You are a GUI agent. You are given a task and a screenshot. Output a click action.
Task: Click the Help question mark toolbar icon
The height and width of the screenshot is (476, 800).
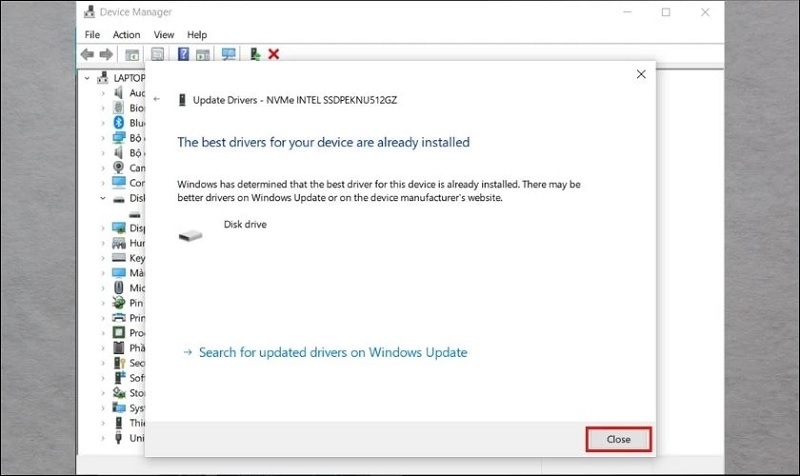coord(183,54)
